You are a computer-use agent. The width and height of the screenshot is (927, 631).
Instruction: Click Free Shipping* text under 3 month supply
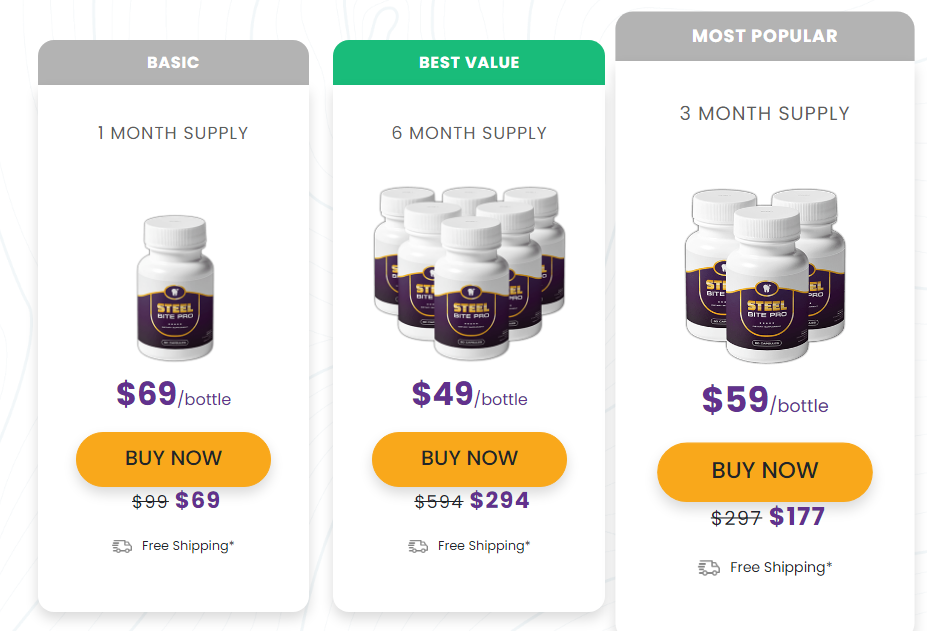[x=781, y=568]
